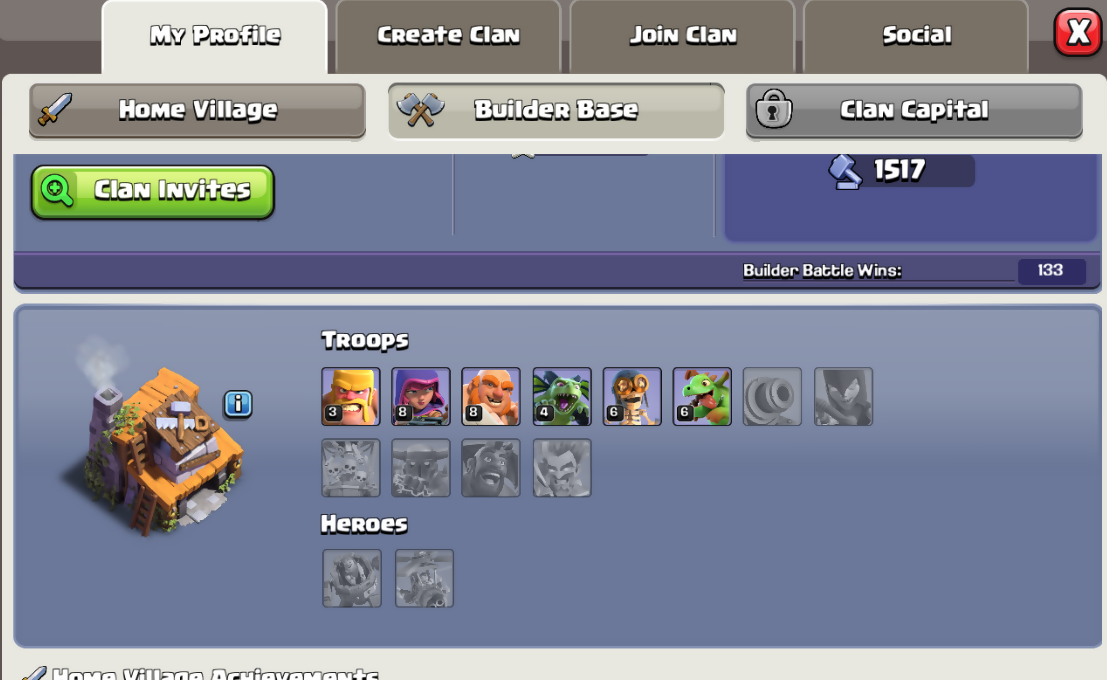This screenshot has height=680, width=1107.
Task: Open the locked Clan Capital section
Action: (x=914, y=110)
